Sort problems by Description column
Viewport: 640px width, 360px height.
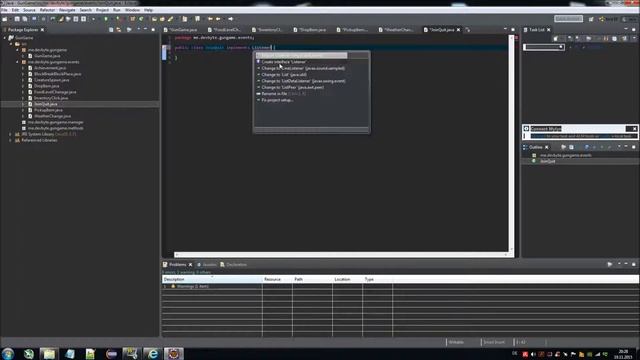click(212, 279)
